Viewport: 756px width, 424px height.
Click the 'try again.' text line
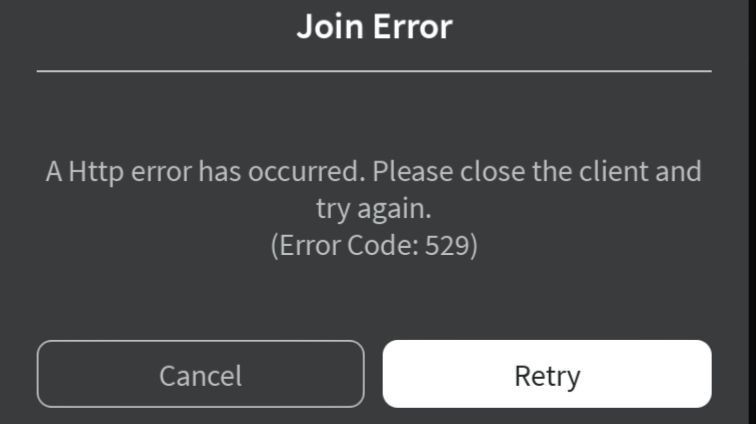(x=374, y=210)
